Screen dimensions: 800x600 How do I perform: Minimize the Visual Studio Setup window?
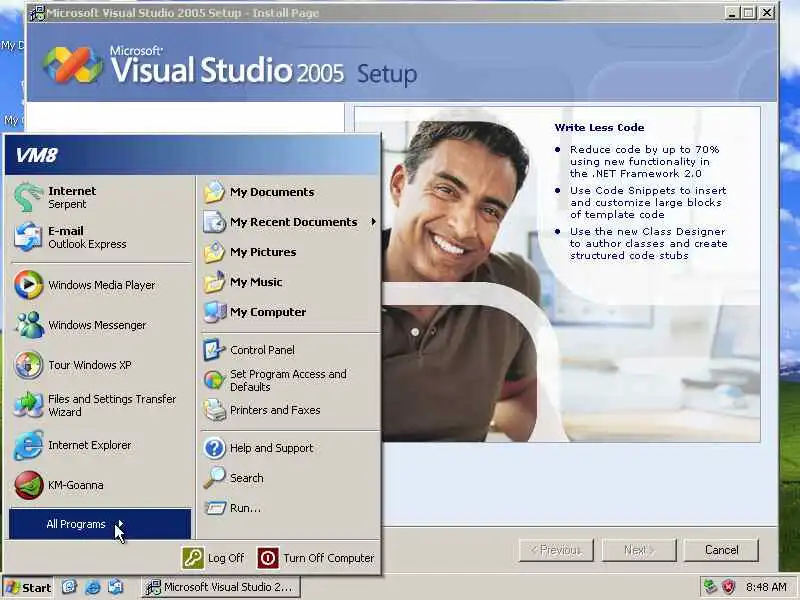[732, 13]
